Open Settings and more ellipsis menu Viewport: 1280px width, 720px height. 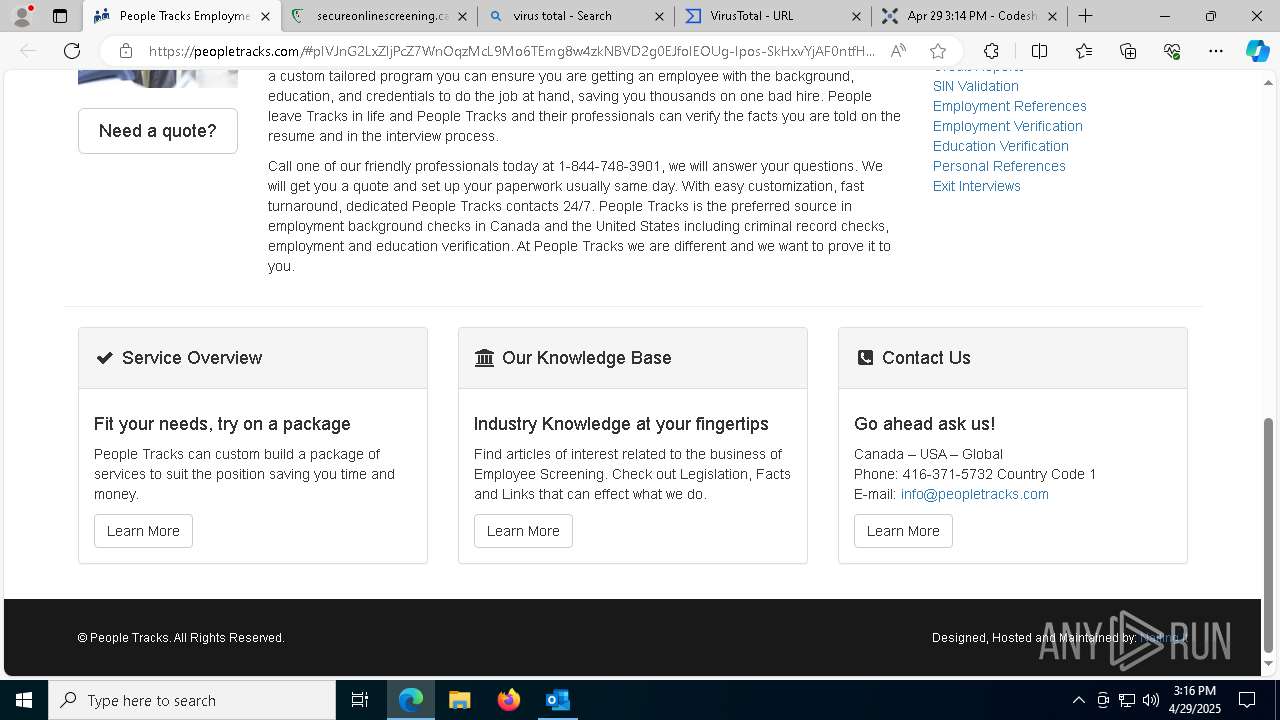(1216, 51)
